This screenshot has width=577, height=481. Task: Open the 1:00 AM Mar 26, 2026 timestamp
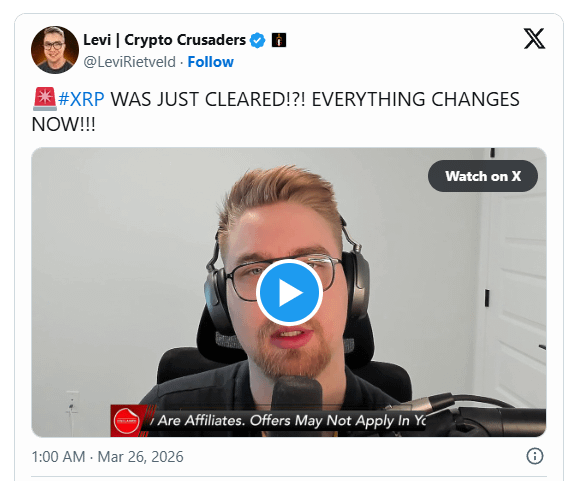click(x=107, y=457)
